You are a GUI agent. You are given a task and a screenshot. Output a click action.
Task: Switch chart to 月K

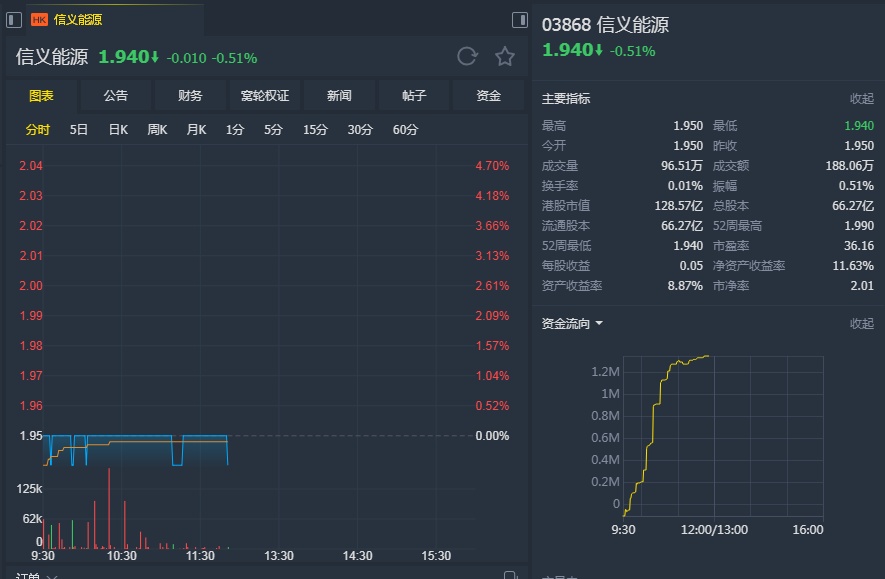(x=196, y=130)
